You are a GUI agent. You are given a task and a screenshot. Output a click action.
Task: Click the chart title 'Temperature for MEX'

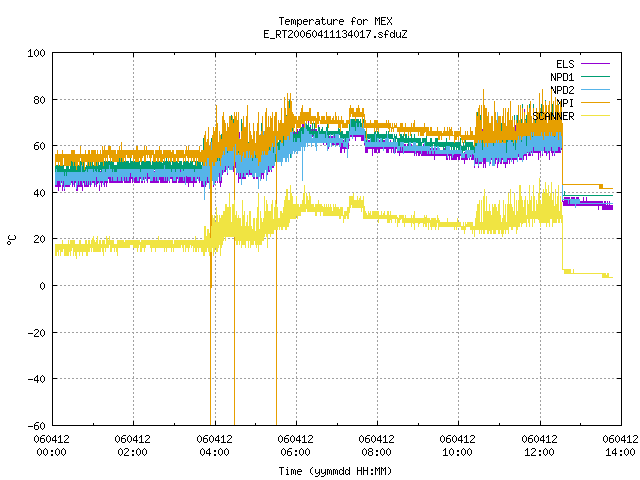335,21
